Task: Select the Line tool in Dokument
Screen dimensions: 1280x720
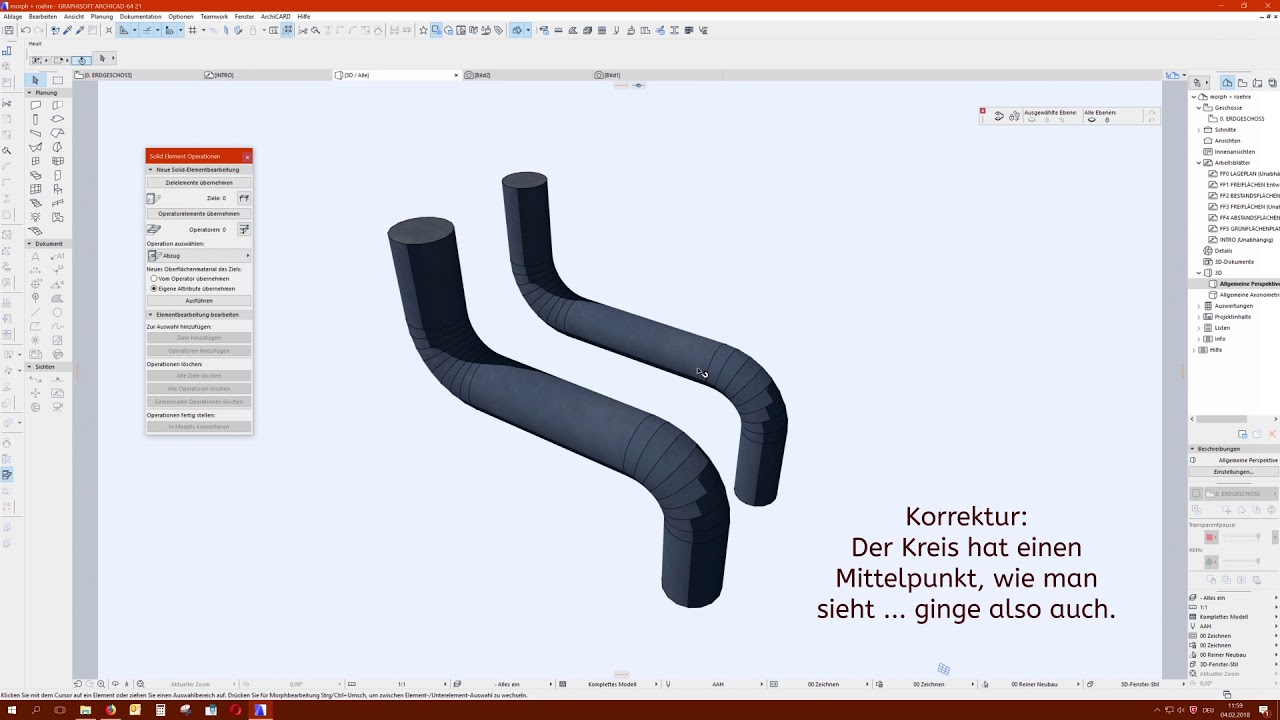Action: [x=35, y=312]
